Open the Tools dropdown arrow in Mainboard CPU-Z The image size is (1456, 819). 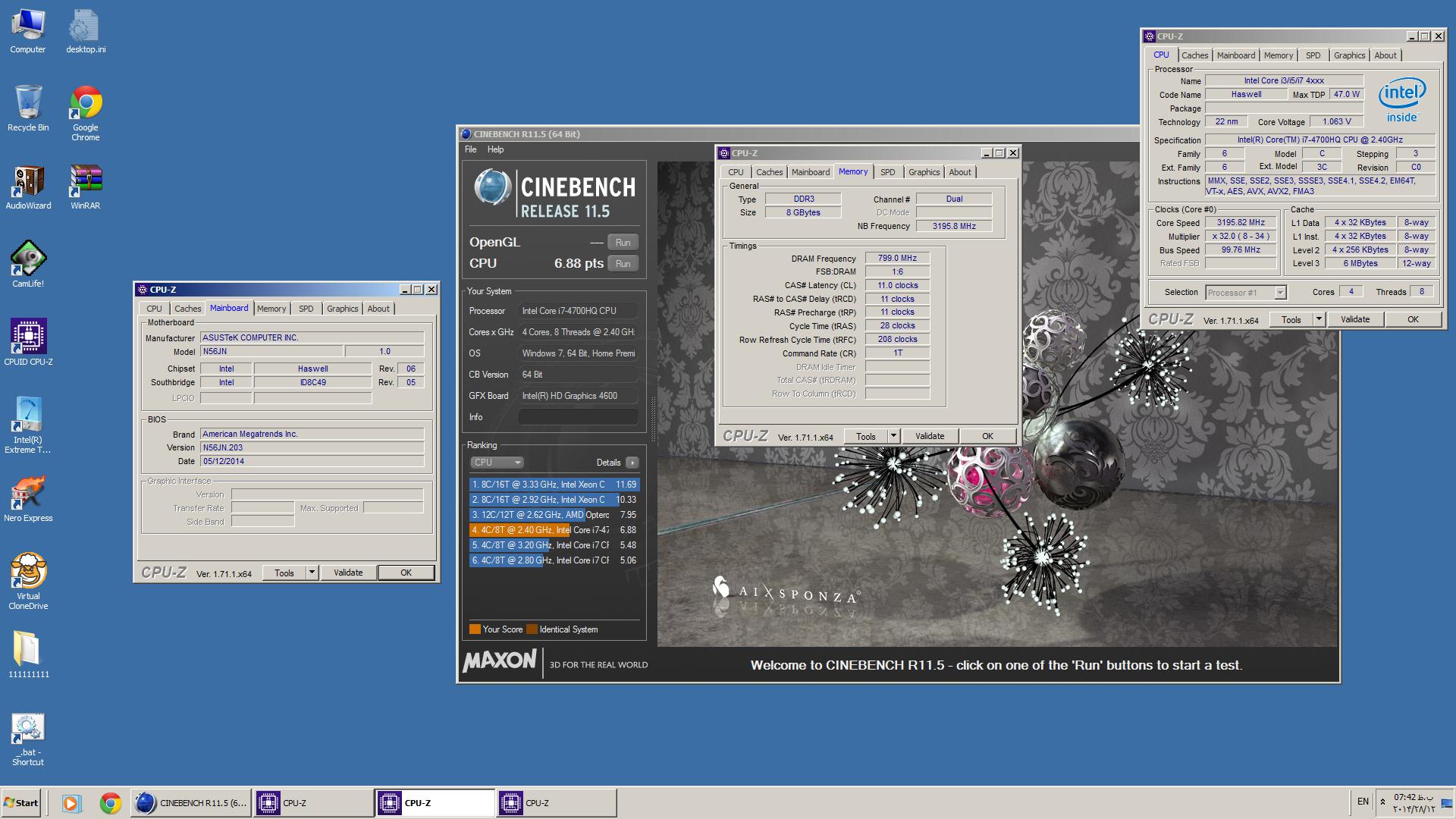[312, 573]
